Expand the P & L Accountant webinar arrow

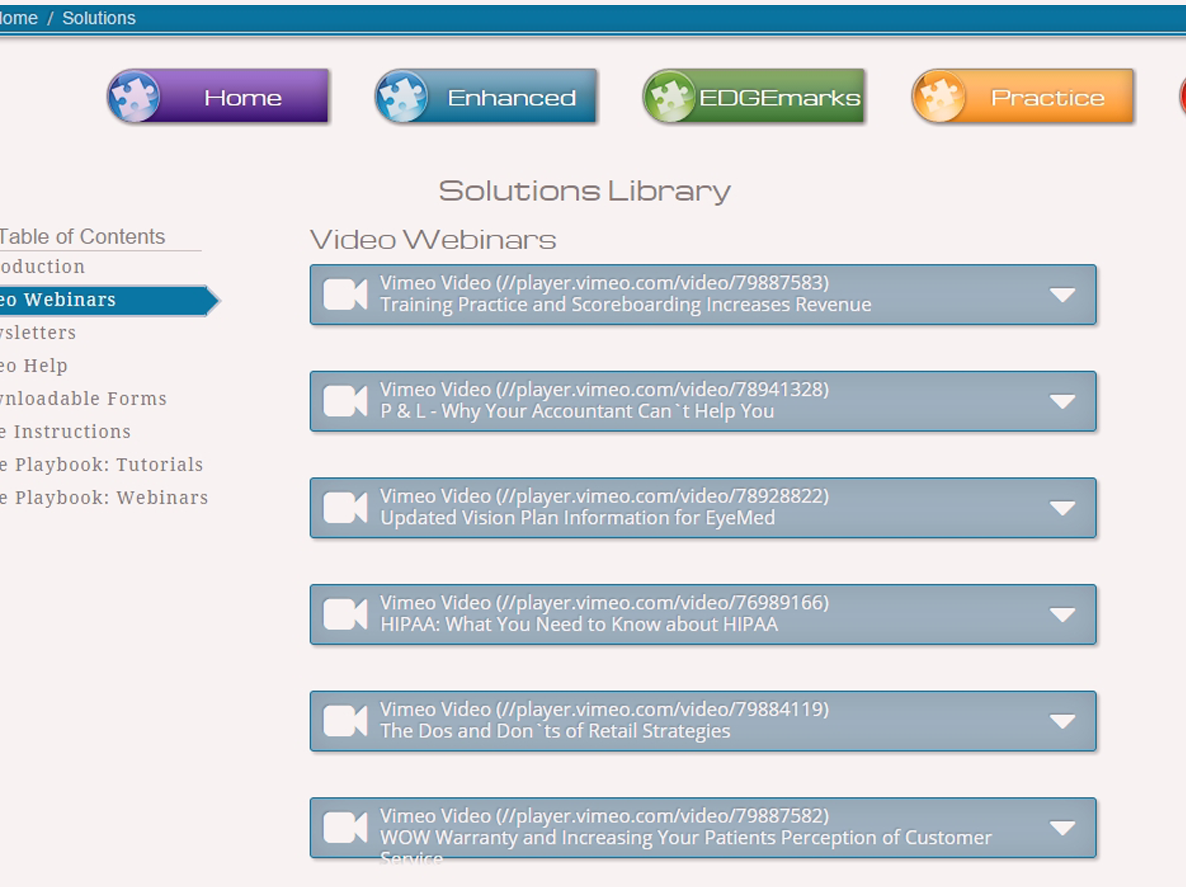(x=1063, y=402)
